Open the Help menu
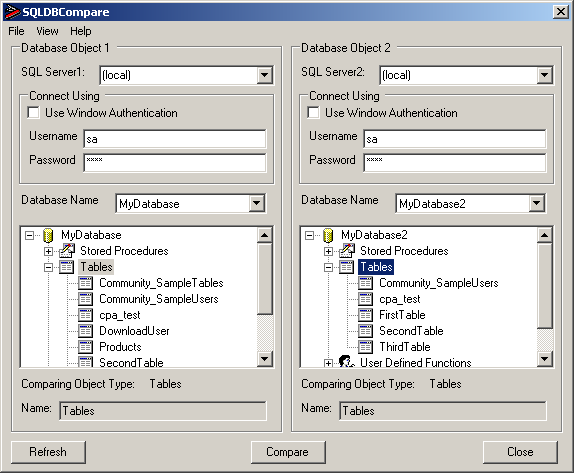The width and height of the screenshot is (574, 473). coord(81,31)
